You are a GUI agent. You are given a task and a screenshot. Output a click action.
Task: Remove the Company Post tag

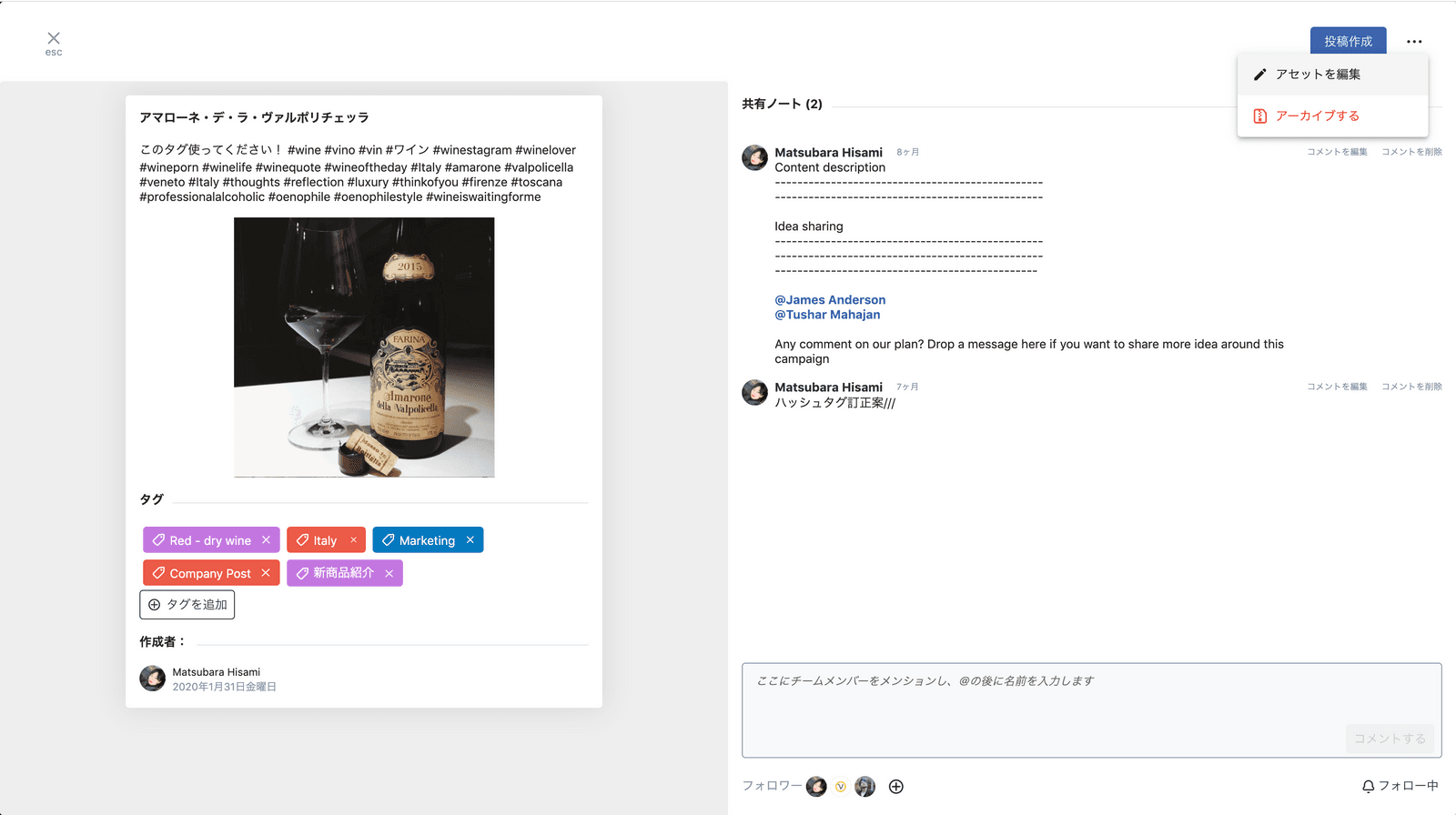pos(266,573)
